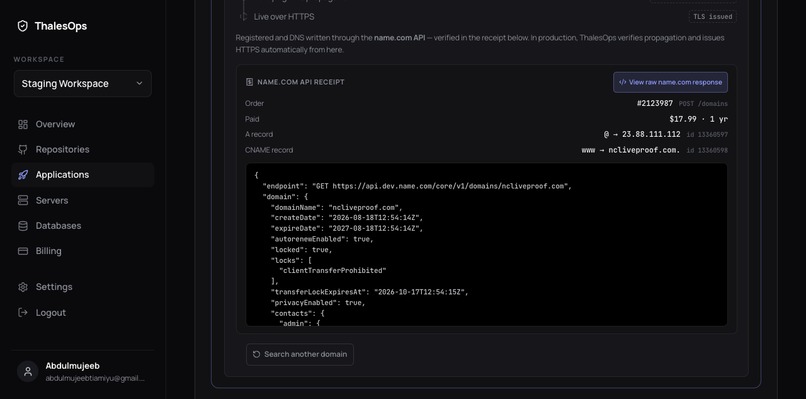Image resolution: width=806 pixels, height=399 pixels.
Task: Navigate to Databases
Action: point(83,226)
